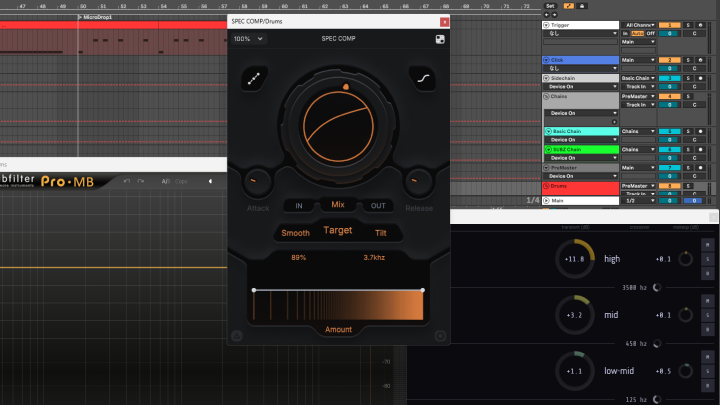Select the OUT option in SPEC COMP
Viewport: 720px width, 405px height.
pos(378,206)
